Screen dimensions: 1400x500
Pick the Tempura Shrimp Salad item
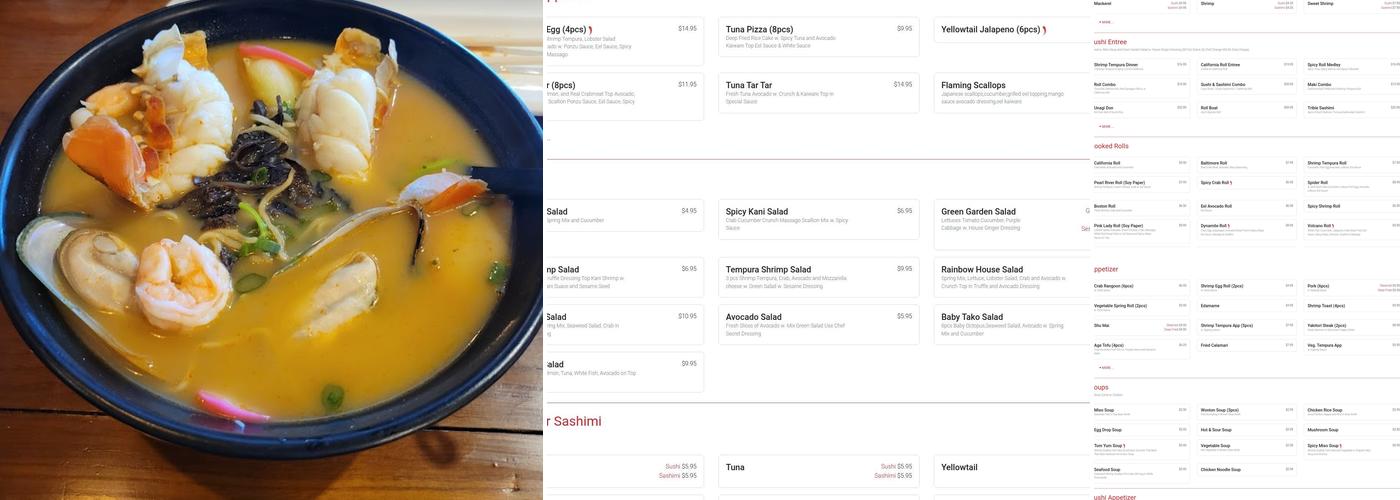click(818, 277)
